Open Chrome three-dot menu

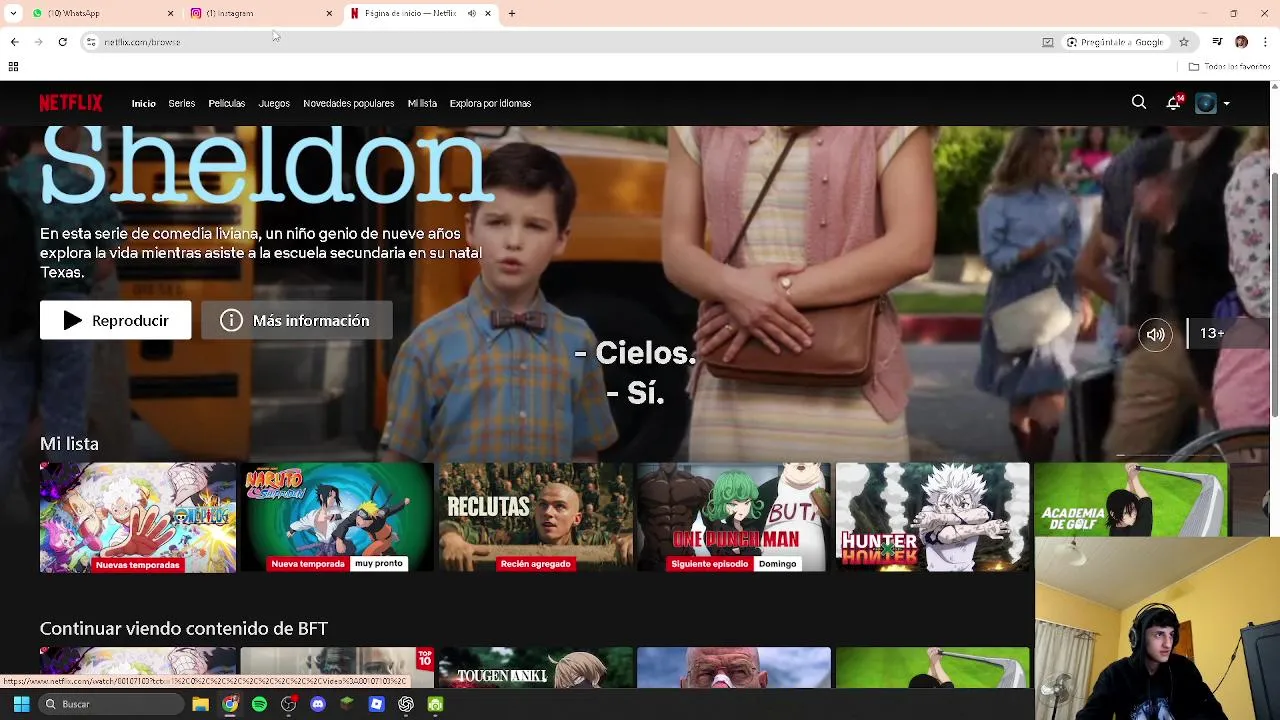coord(1265,42)
